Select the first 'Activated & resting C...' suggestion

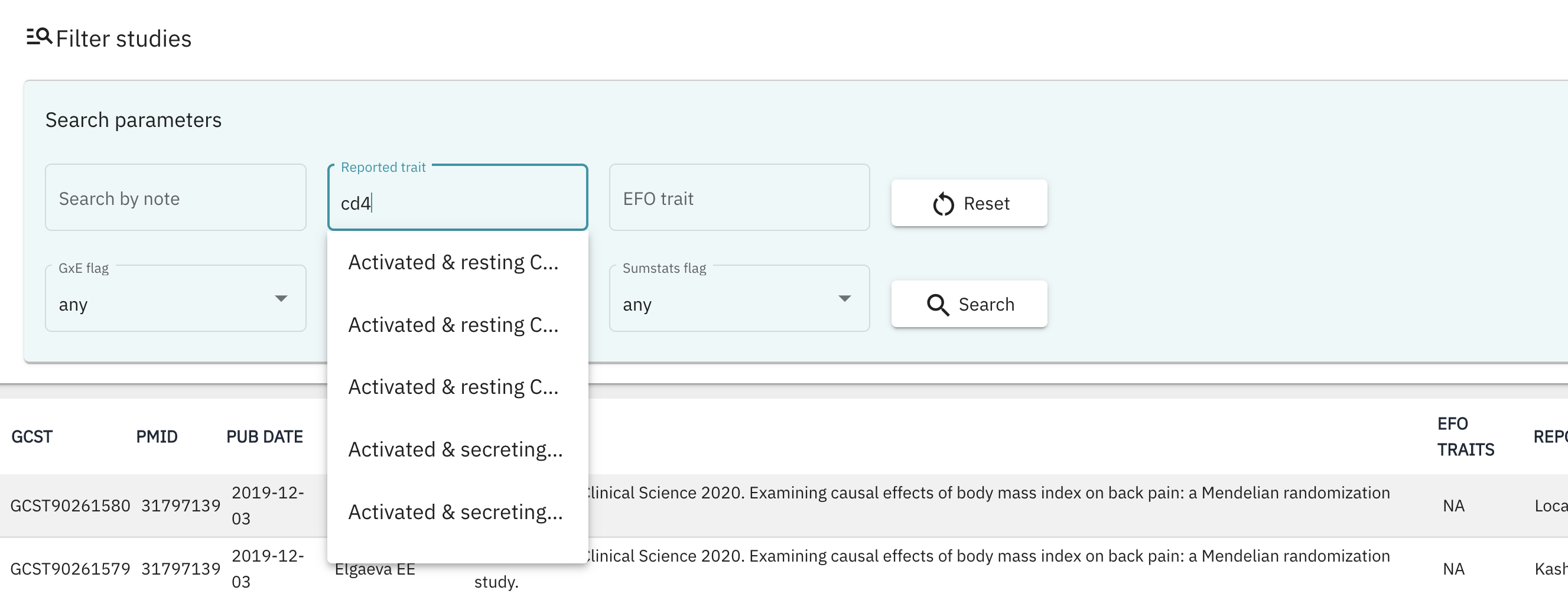tap(454, 262)
